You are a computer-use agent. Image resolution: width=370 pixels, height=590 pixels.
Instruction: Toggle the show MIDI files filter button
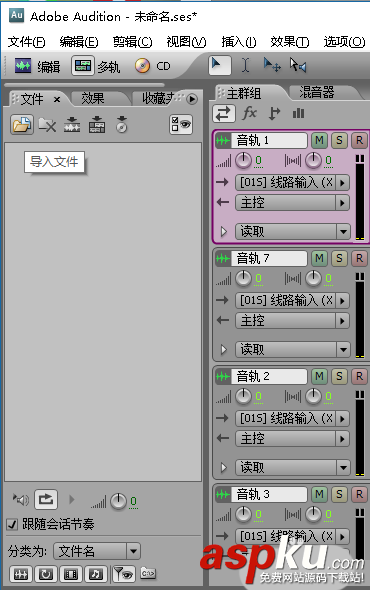96,574
